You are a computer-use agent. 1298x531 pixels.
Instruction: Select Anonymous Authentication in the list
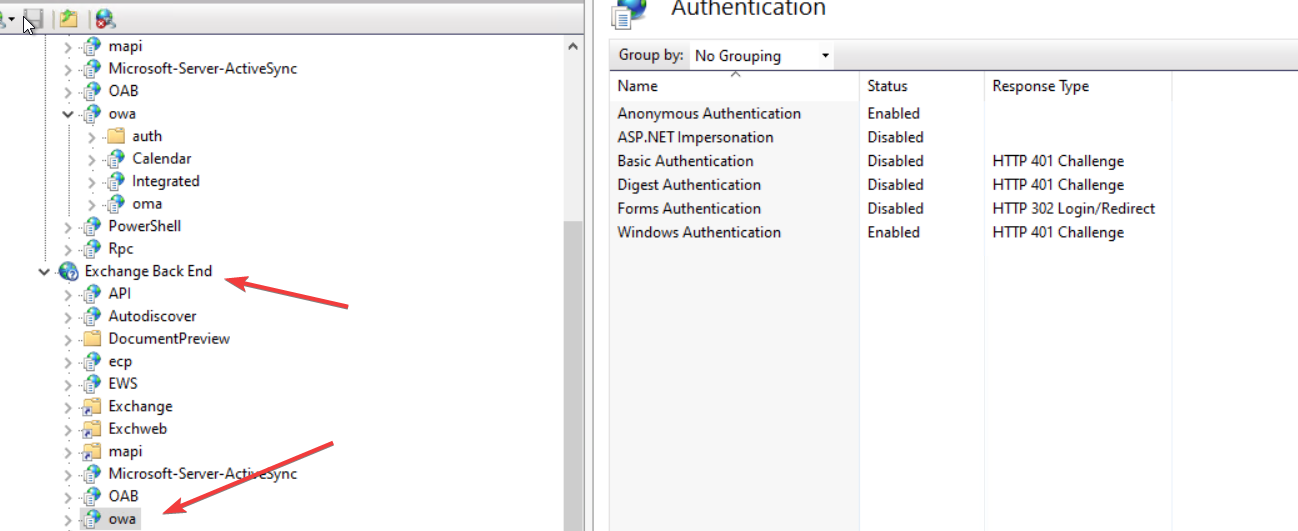(x=709, y=113)
